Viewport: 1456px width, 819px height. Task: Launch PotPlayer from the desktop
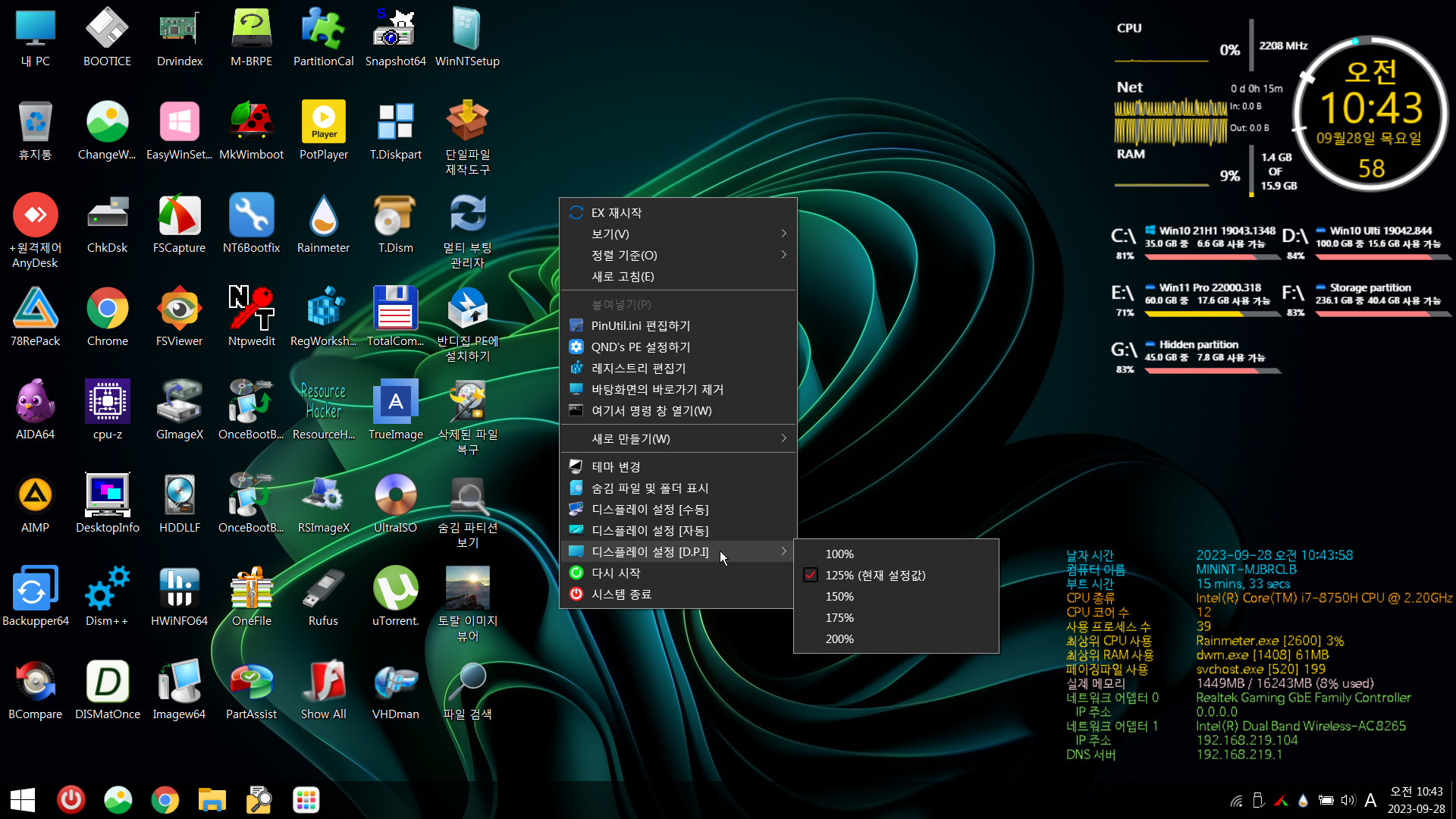pyautogui.click(x=323, y=130)
